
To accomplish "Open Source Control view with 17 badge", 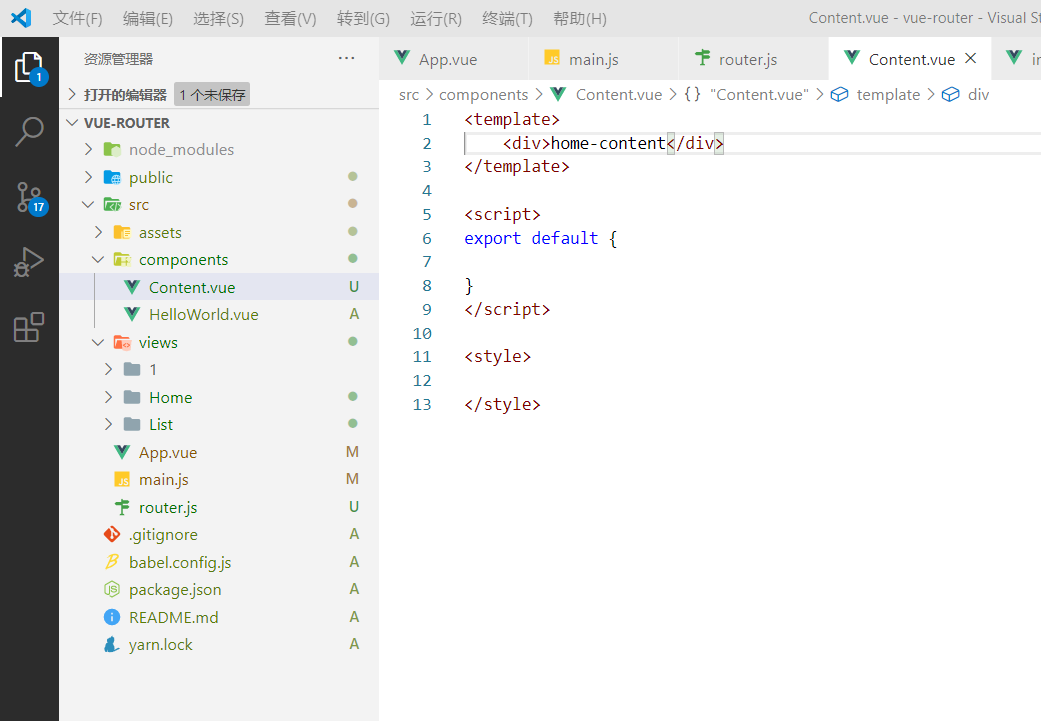I will coord(29,197).
